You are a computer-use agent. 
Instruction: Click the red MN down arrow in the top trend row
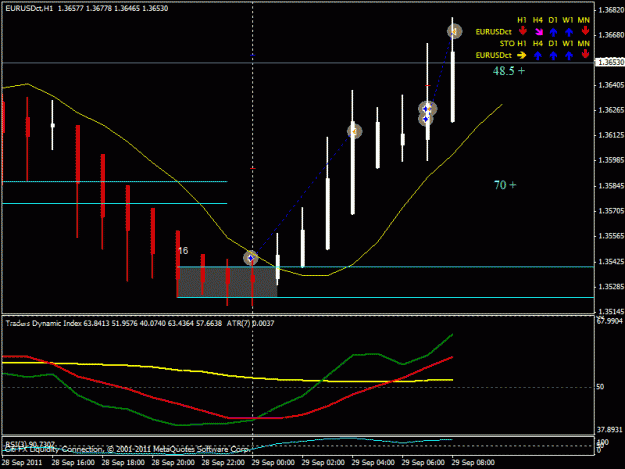tap(585, 31)
